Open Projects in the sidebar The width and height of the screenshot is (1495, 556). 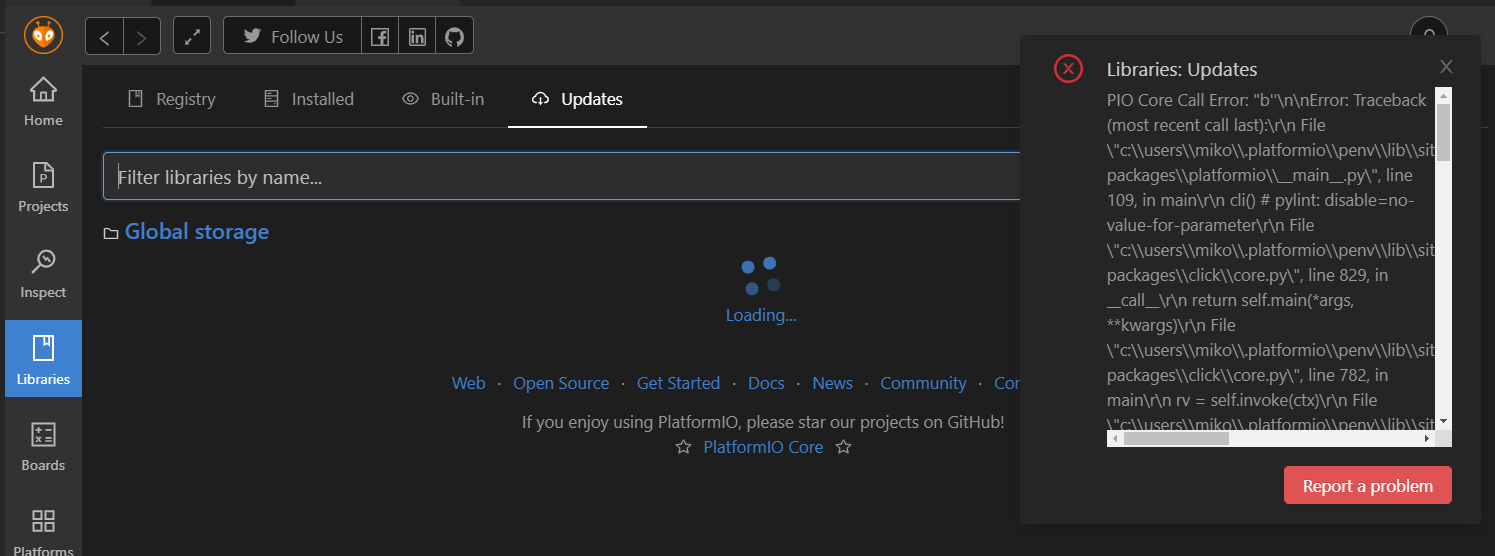[43, 188]
